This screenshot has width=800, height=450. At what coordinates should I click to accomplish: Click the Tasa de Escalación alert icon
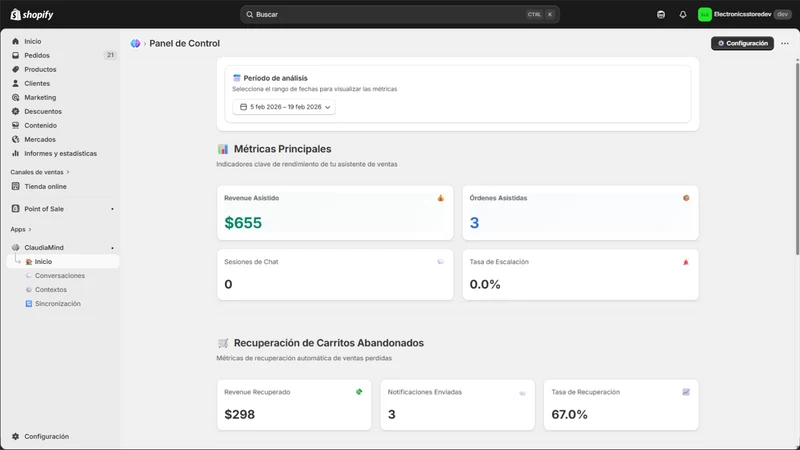[686, 262]
